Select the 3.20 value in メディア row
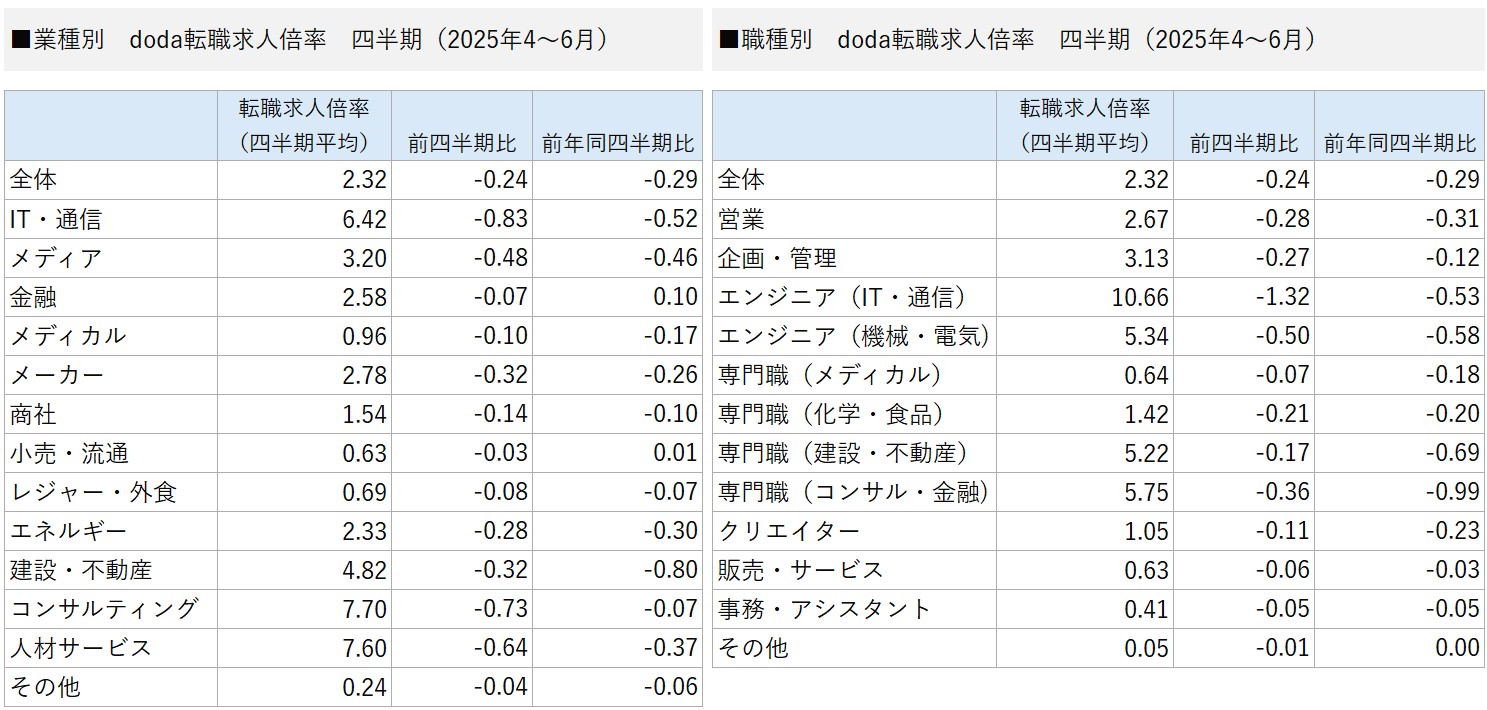Screen dimensions: 1487x710 pos(364,258)
